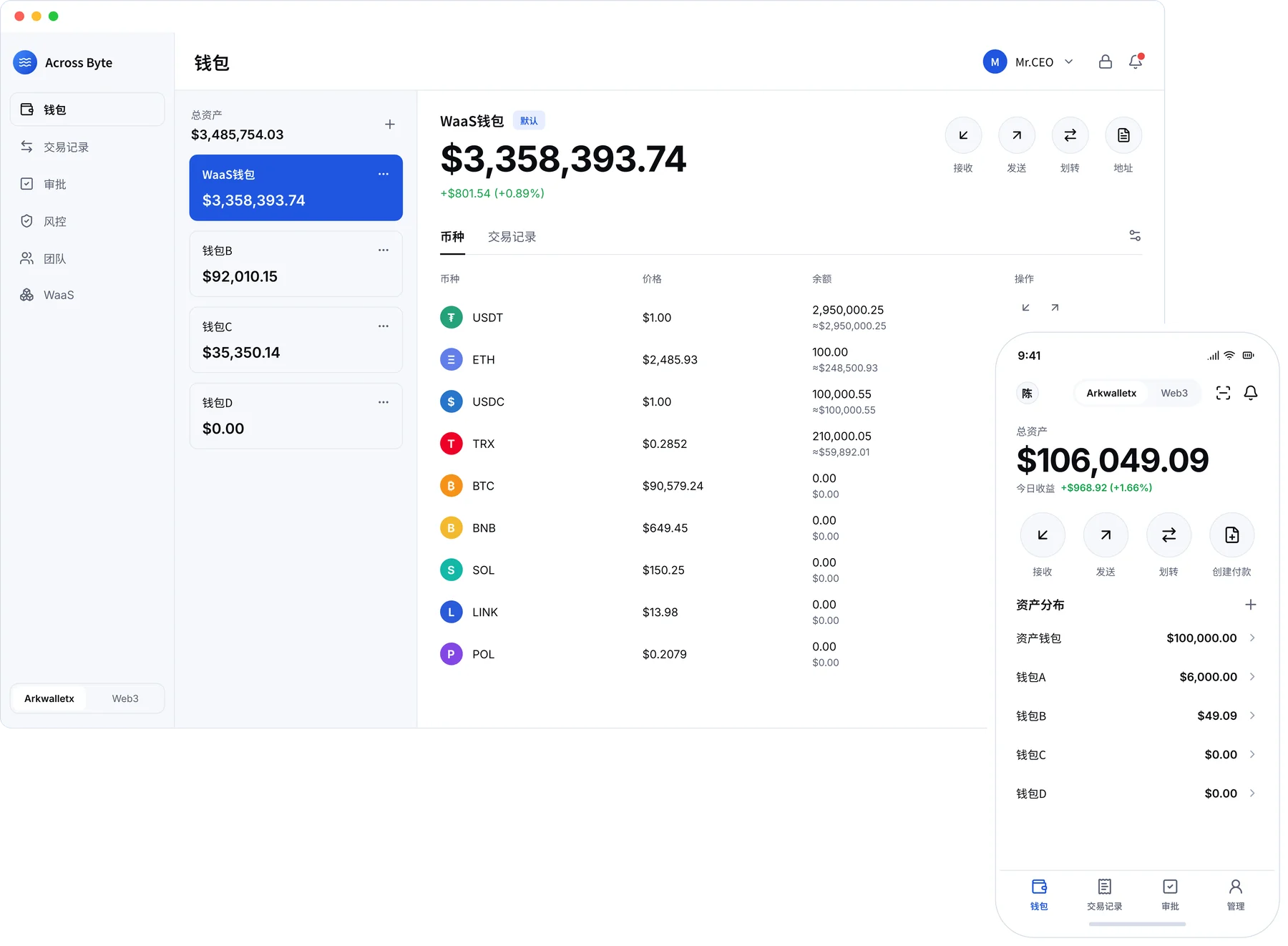Image resolution: width=1288 pixels, height=946 pixels.
Task: Switch to Arkwalletx in sidebar bottom toggle
Action: pos(49,698)
